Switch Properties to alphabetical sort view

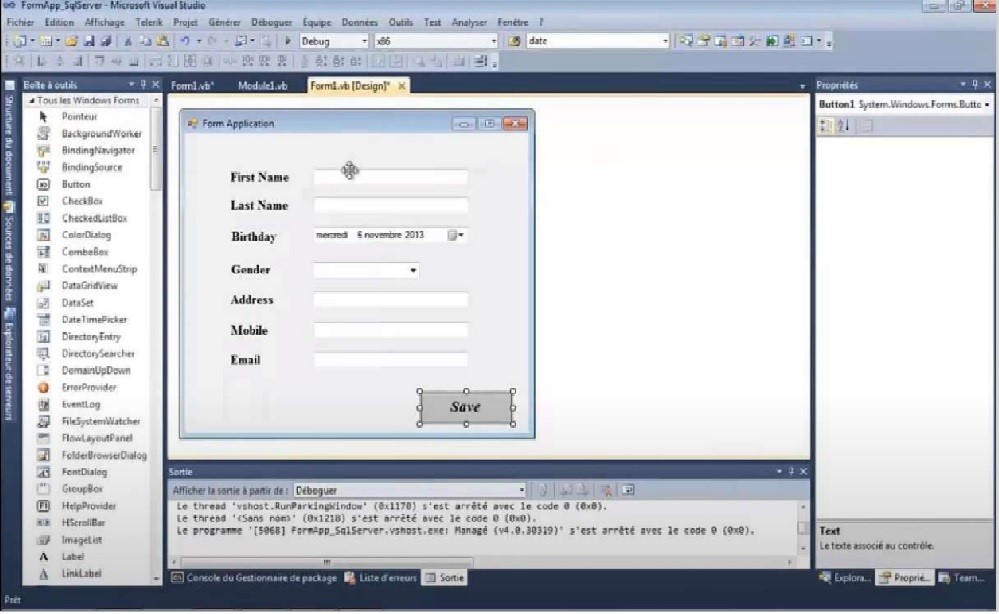click(x=845, y=126)
